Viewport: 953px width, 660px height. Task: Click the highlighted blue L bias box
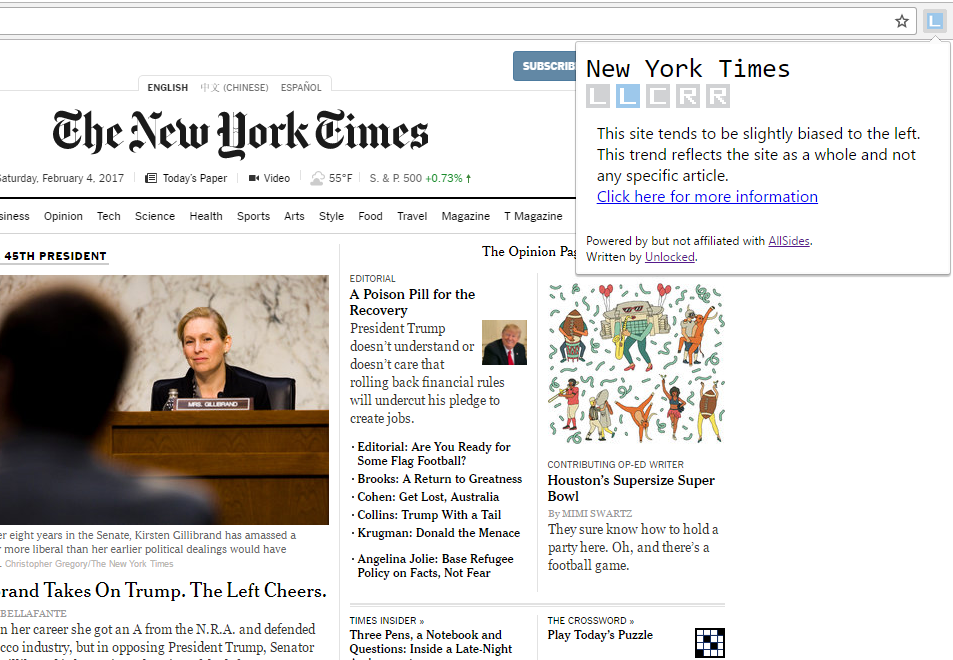pyautogui.click(x=628, y=96)
